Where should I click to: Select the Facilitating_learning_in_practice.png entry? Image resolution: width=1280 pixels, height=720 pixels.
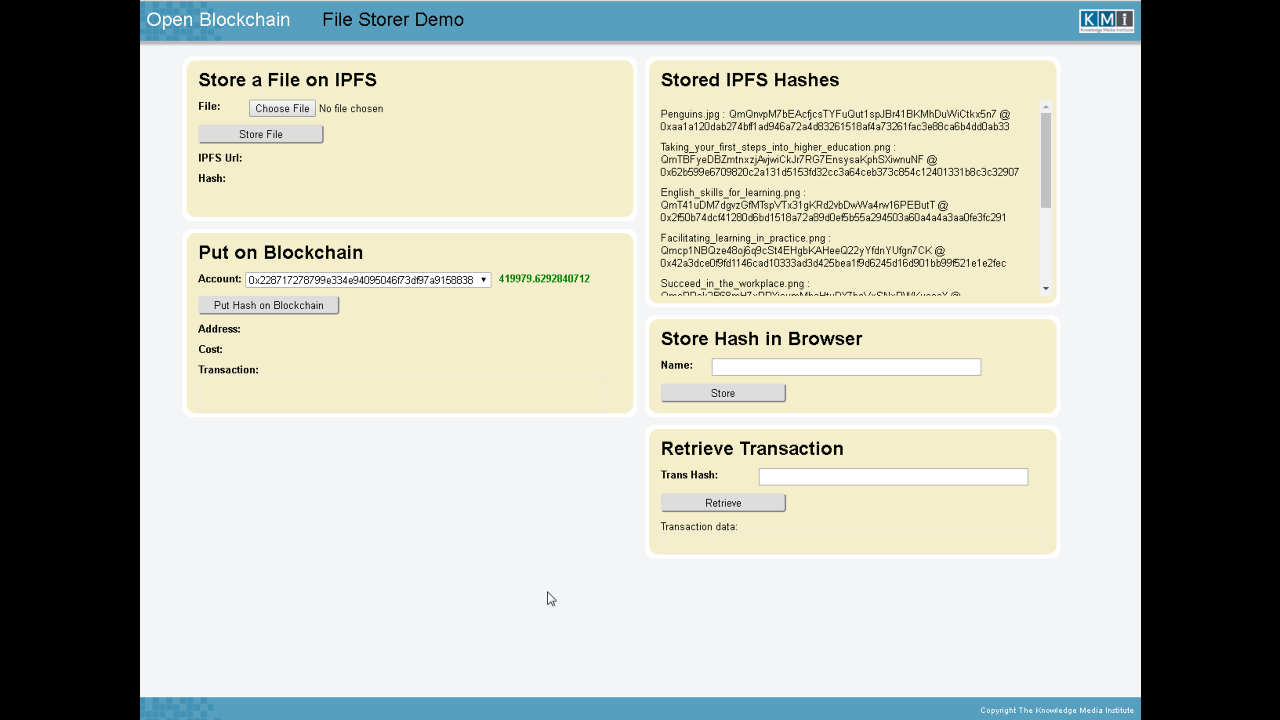pos(833,251)
